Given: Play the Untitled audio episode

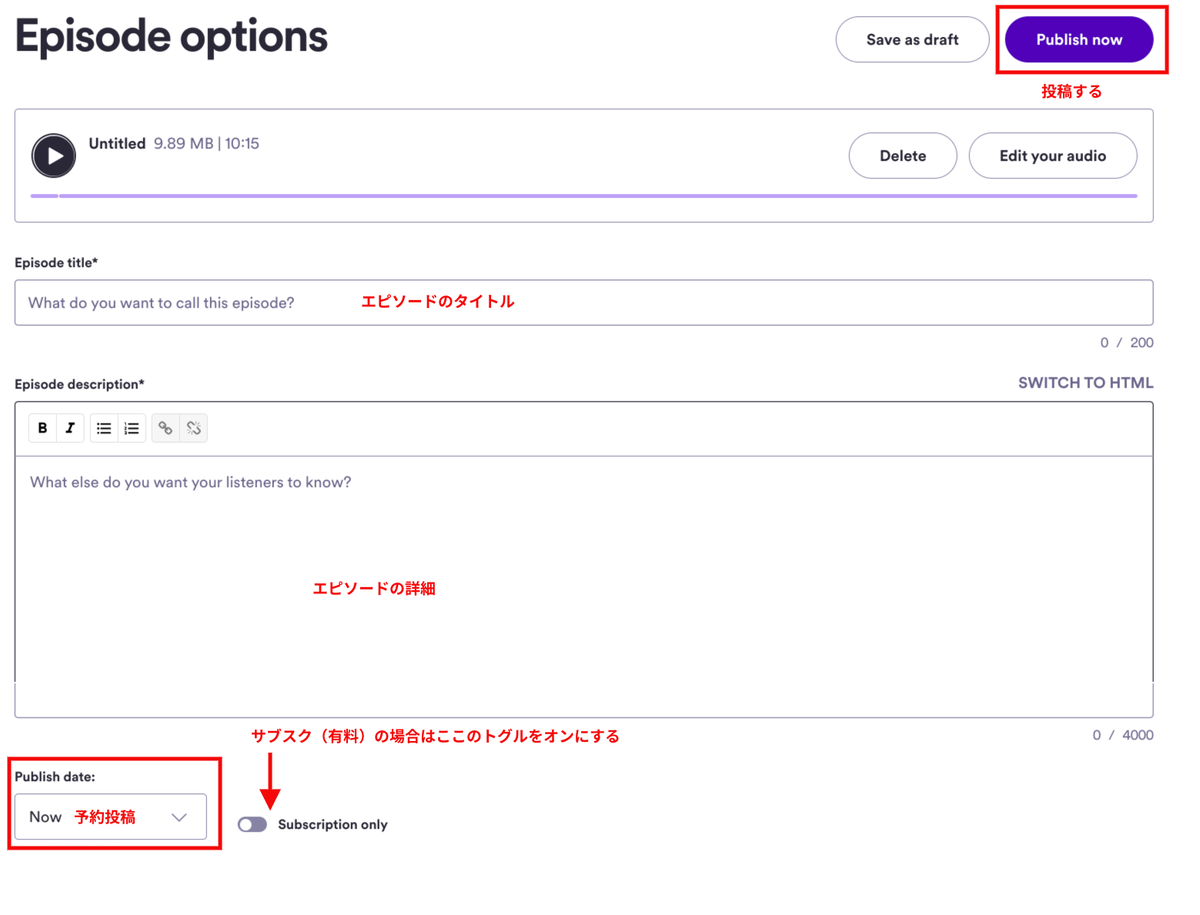Looking at the screenshot, I should pyautogui.click(x=54, y=156).
